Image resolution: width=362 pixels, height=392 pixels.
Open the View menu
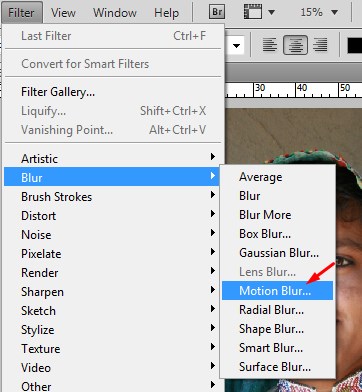(x=64, y=13)
